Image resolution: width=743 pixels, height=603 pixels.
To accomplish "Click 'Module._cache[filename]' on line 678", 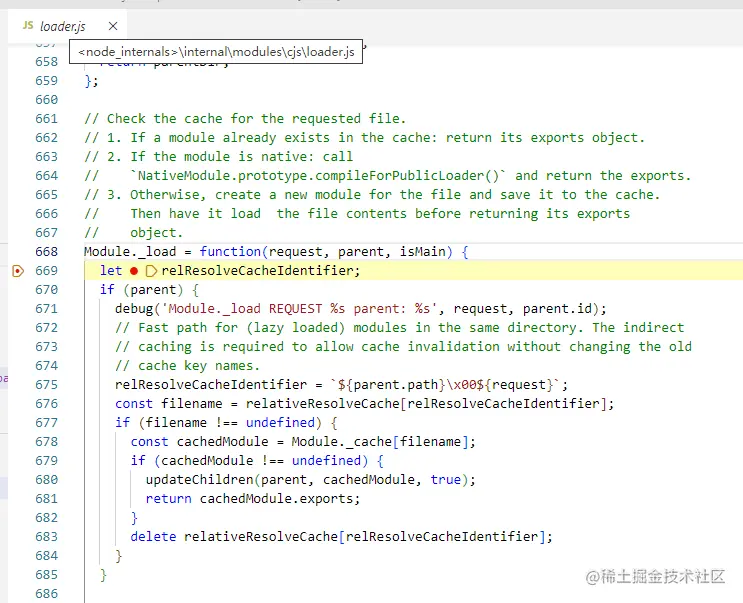I will tap(380, 441).
